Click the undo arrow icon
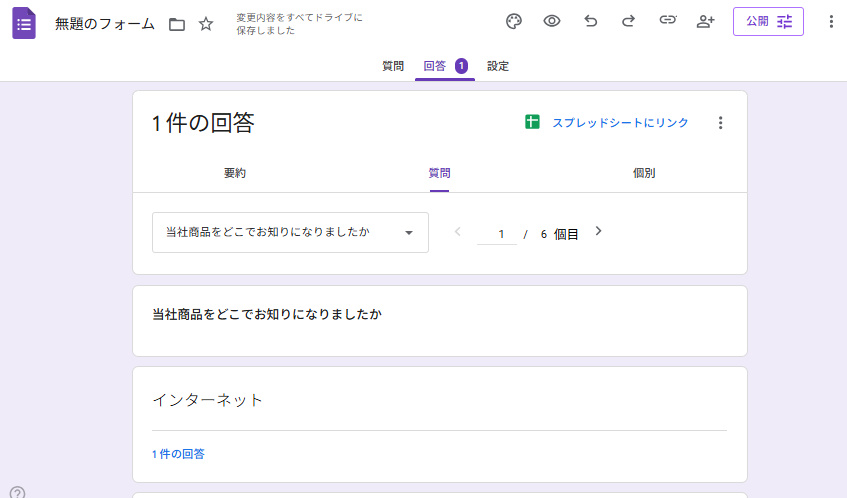The height and width of the screenshot is (498, 847). pos(590,21)
